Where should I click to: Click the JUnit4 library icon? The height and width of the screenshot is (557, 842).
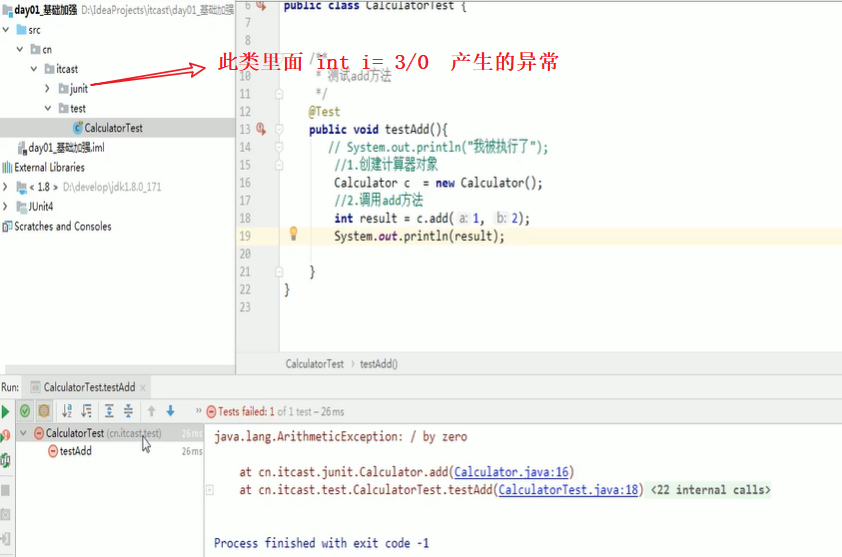pyautogui.click(x=21, y=207)
